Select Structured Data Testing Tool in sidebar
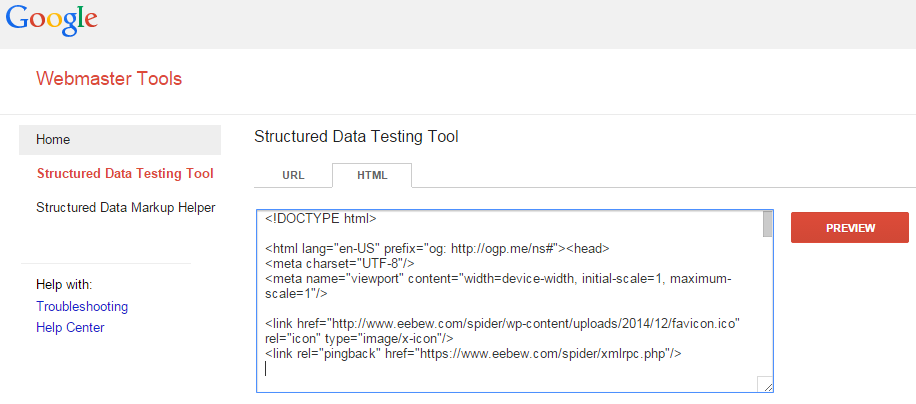Viewport: 916px width, 404px height. coord(125,173)
